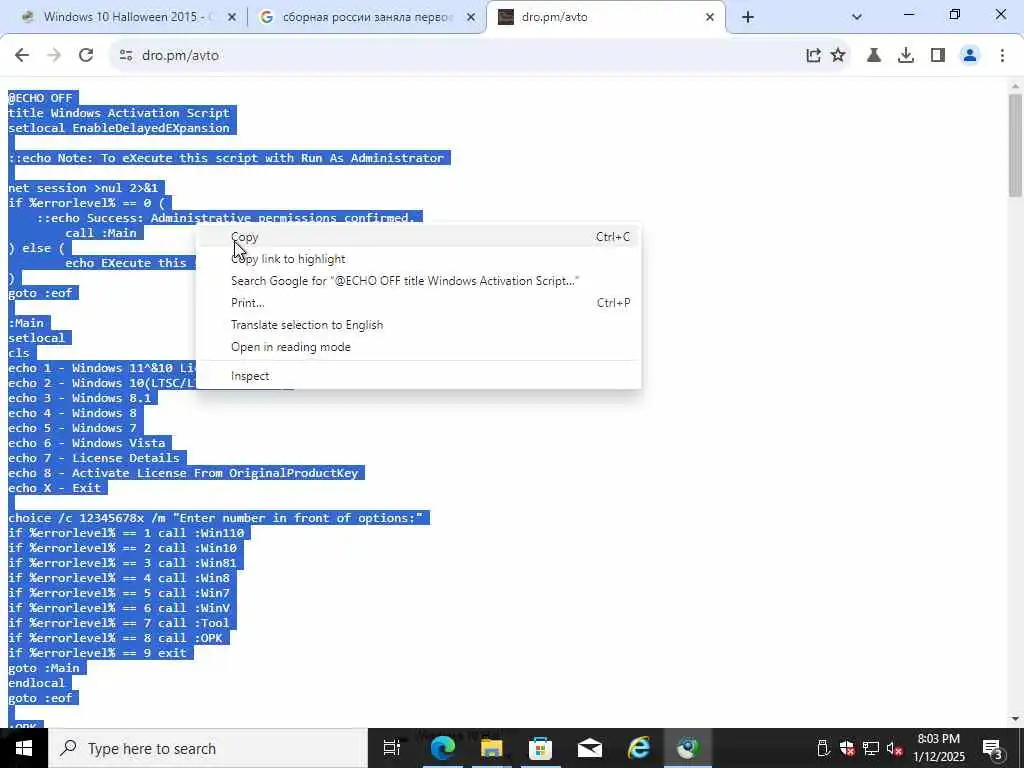Launch Microsoft Edge from the taskbar
This screenshot has height=768, width=1024.
442,748
